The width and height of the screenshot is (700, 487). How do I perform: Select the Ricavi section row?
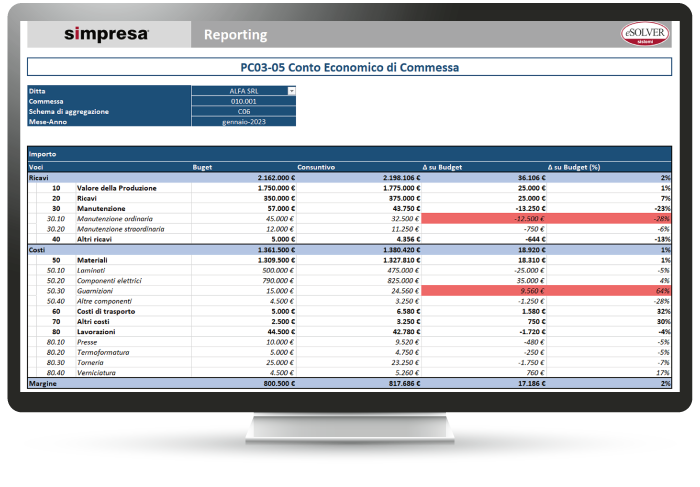coord(40,177)
